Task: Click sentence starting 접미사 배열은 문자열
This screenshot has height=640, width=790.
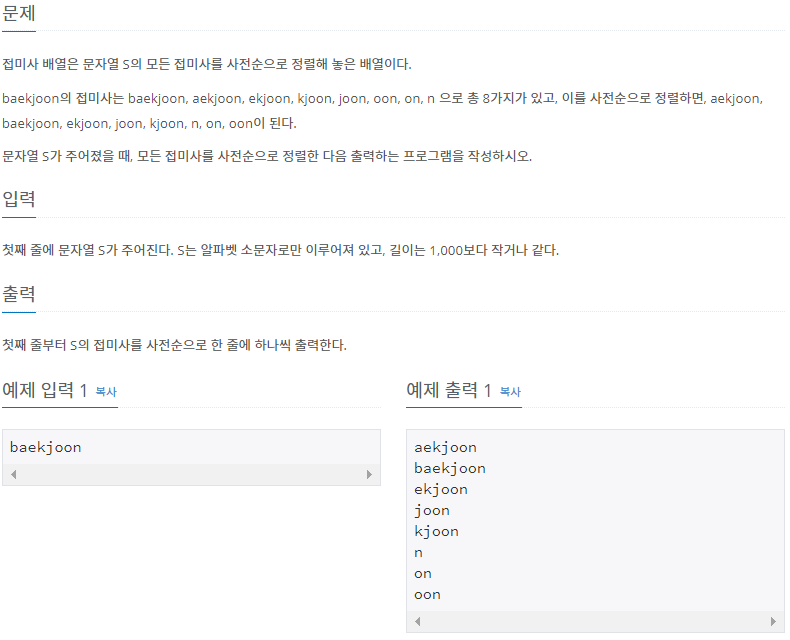Action: (207, 64)
